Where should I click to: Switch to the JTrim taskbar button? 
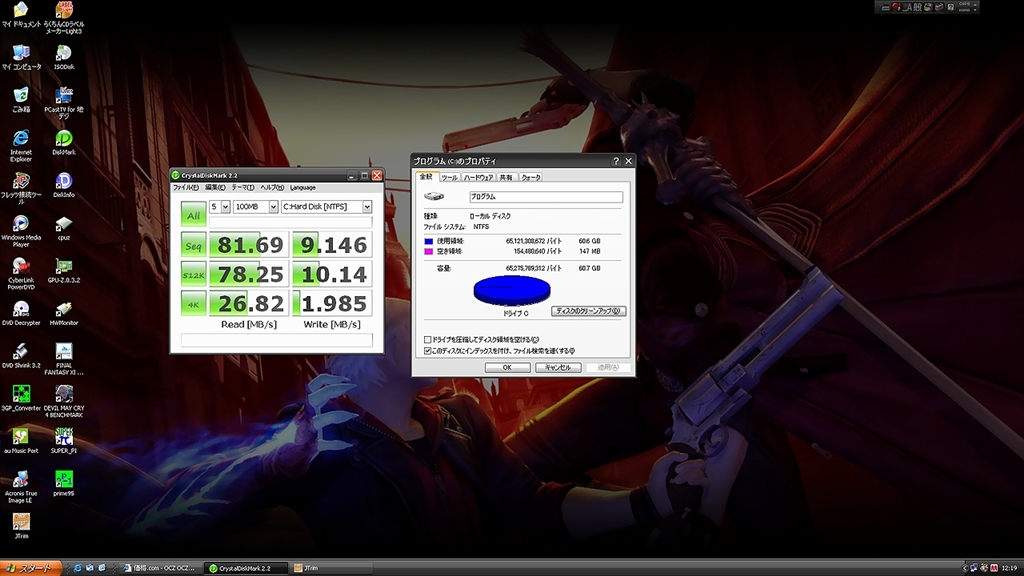330,568
